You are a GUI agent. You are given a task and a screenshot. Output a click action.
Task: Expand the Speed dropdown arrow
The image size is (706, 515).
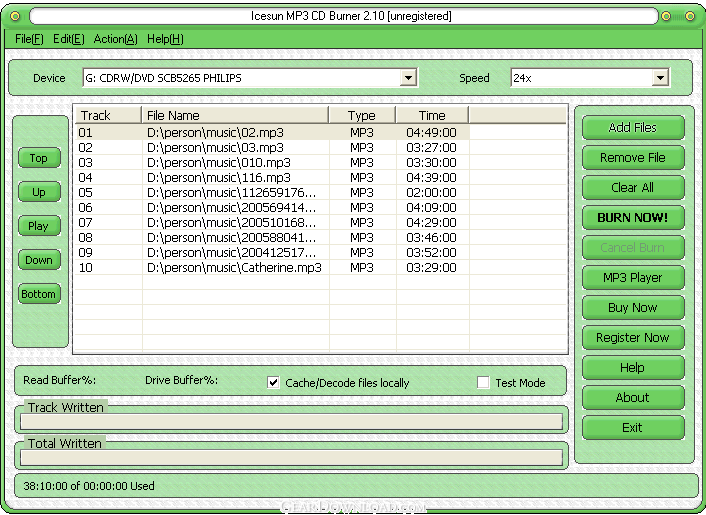click(660, 78)
